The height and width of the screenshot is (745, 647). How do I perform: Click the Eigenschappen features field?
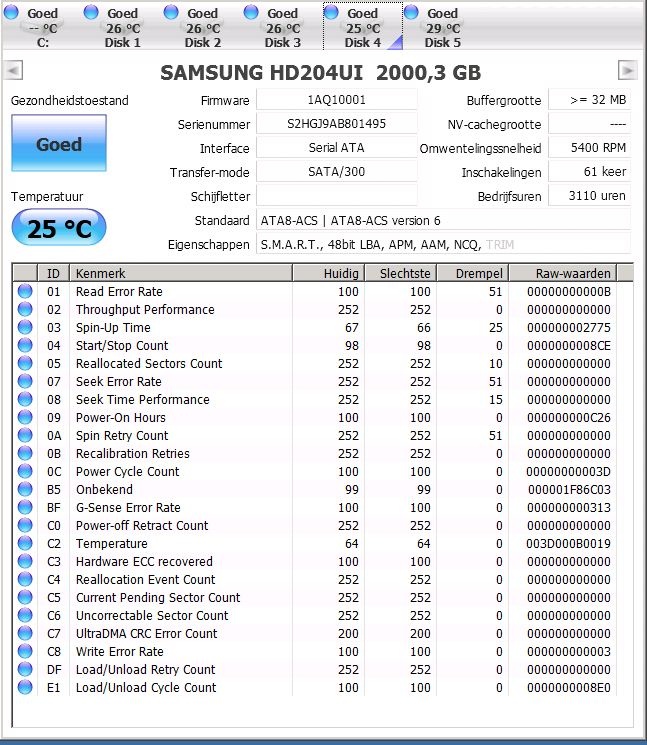click(x=443, y=244)
